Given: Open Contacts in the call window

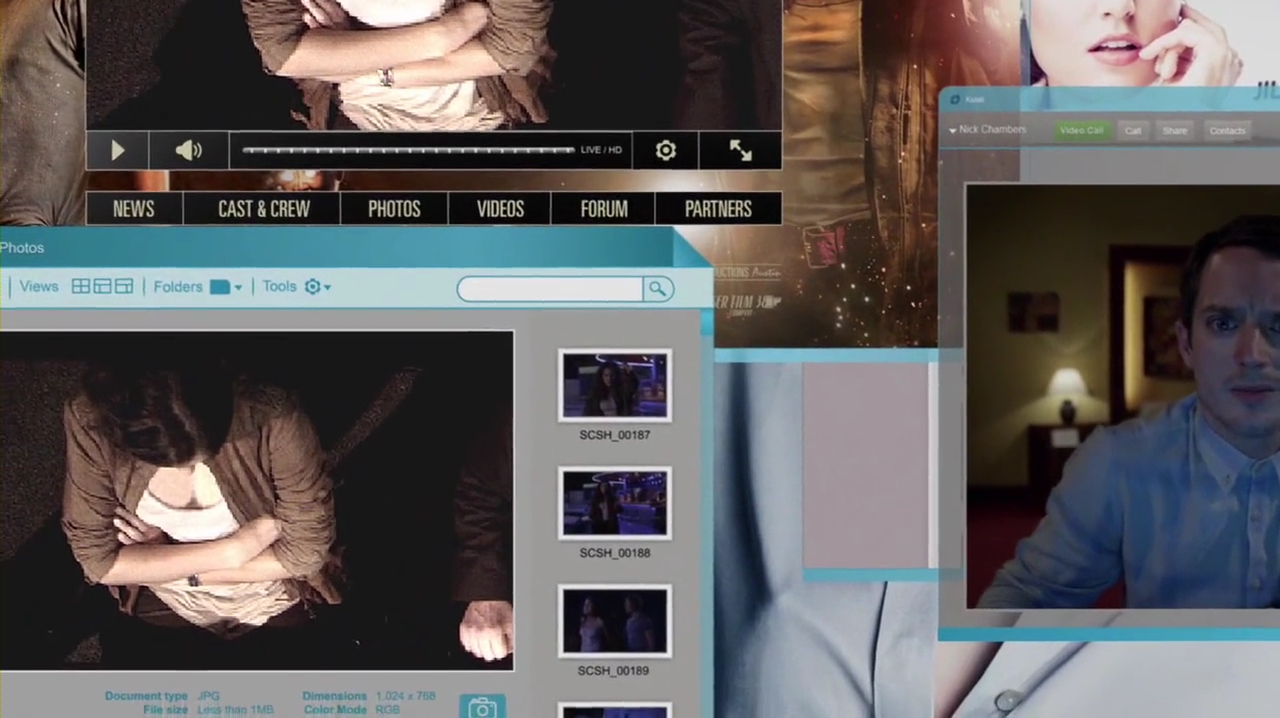Looking at the screenshot, I should [x=1227, y=131].
